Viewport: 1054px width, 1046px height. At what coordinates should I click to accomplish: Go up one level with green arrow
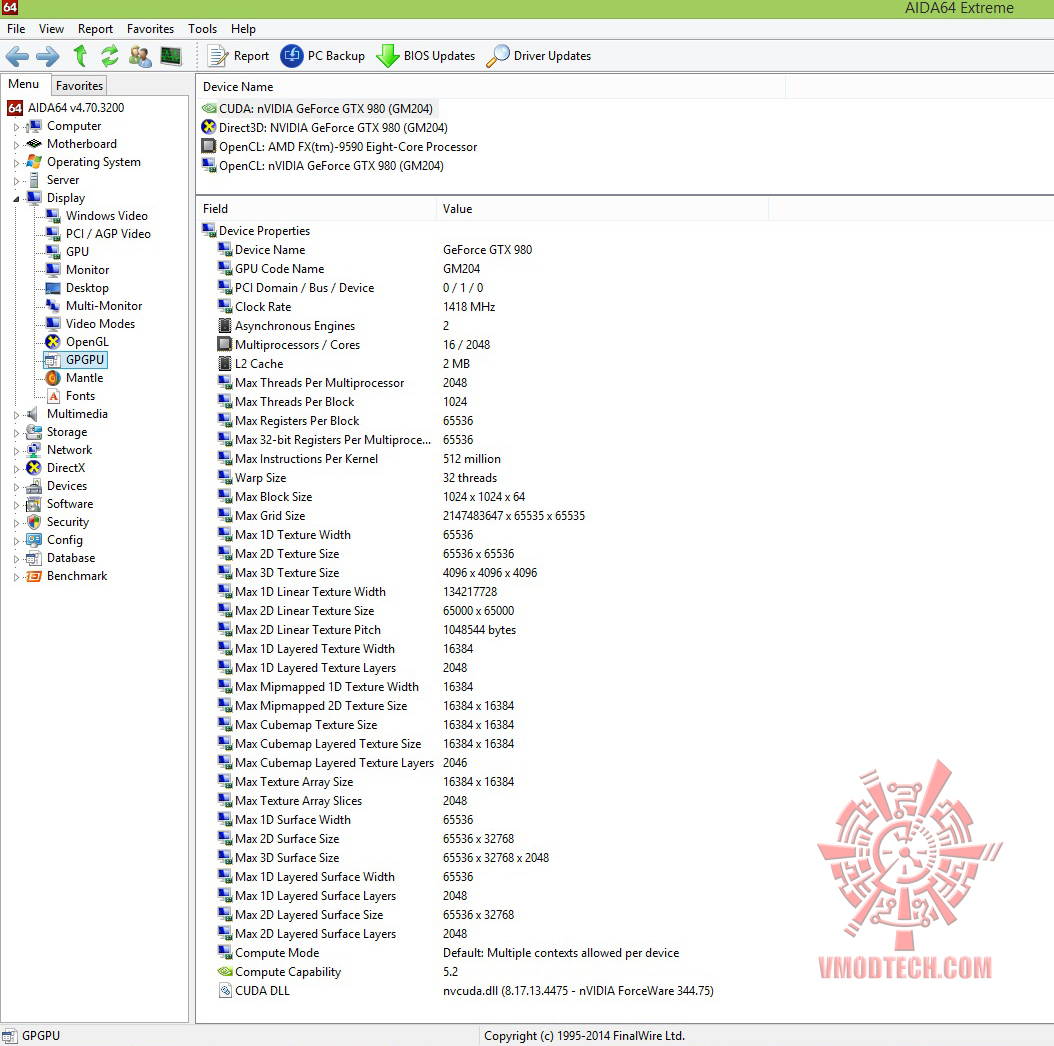80,56
